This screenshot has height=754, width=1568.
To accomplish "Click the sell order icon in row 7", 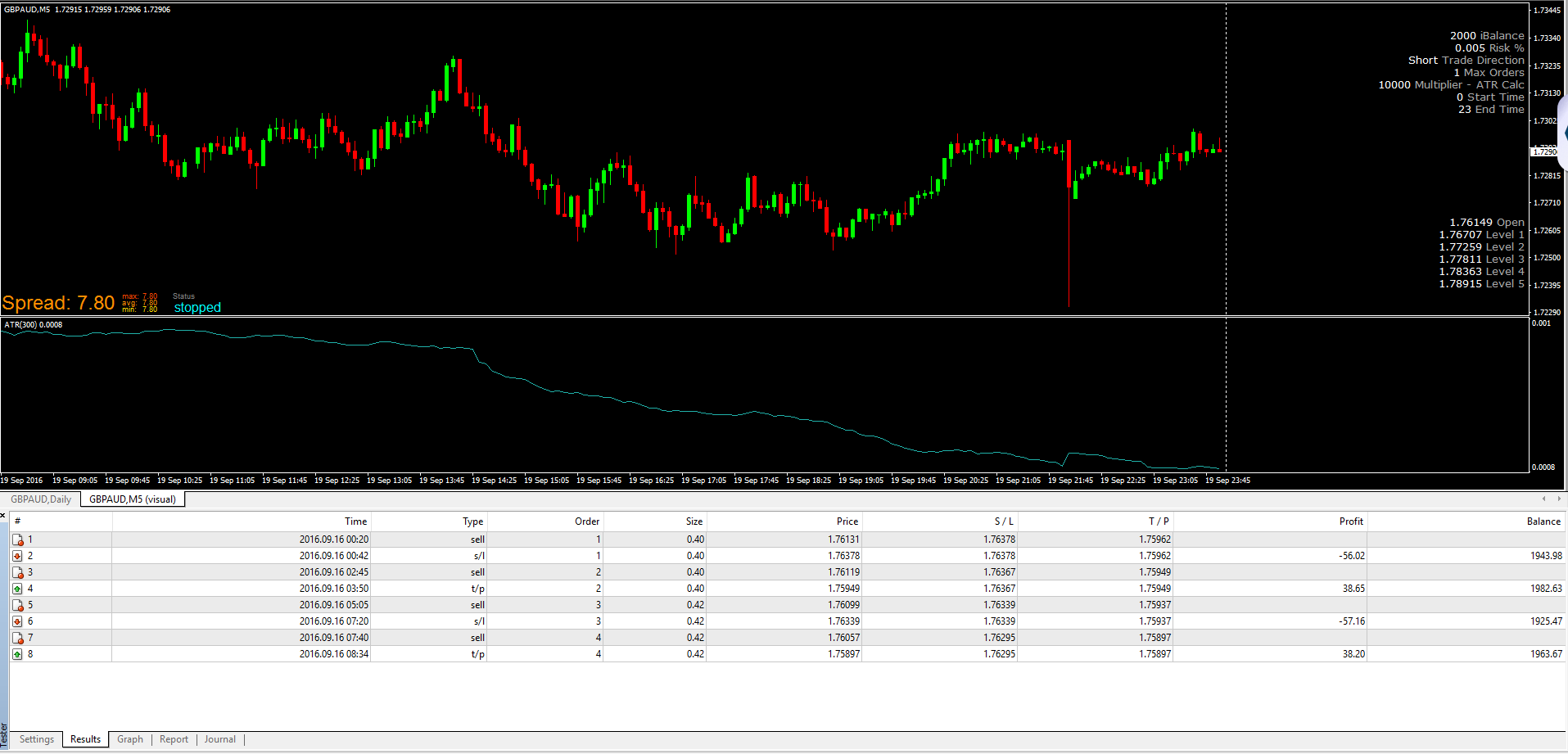I will tap(17, 638).
